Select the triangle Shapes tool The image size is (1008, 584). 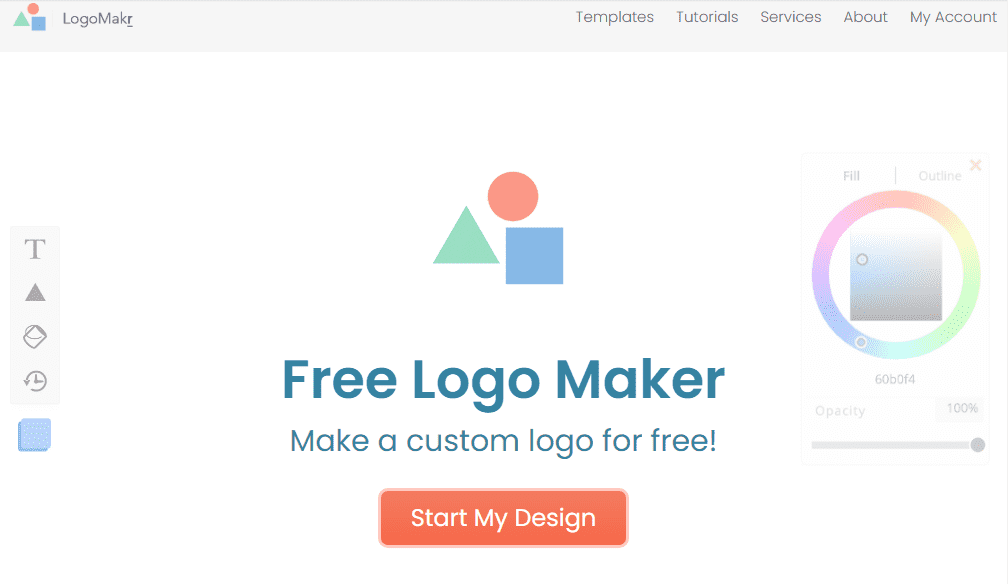(35, 293)
